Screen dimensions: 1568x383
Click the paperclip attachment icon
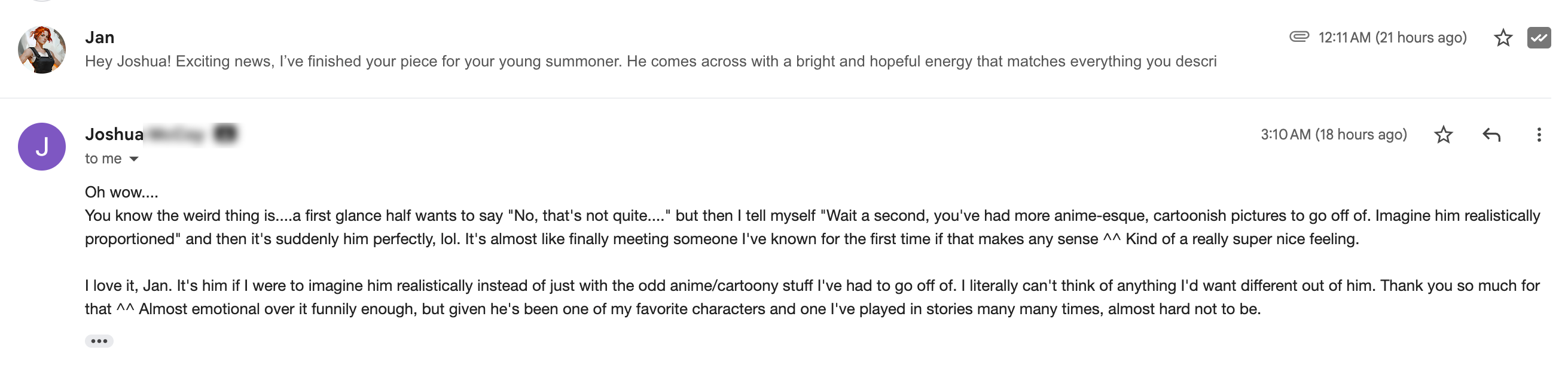click(1299, 37)
